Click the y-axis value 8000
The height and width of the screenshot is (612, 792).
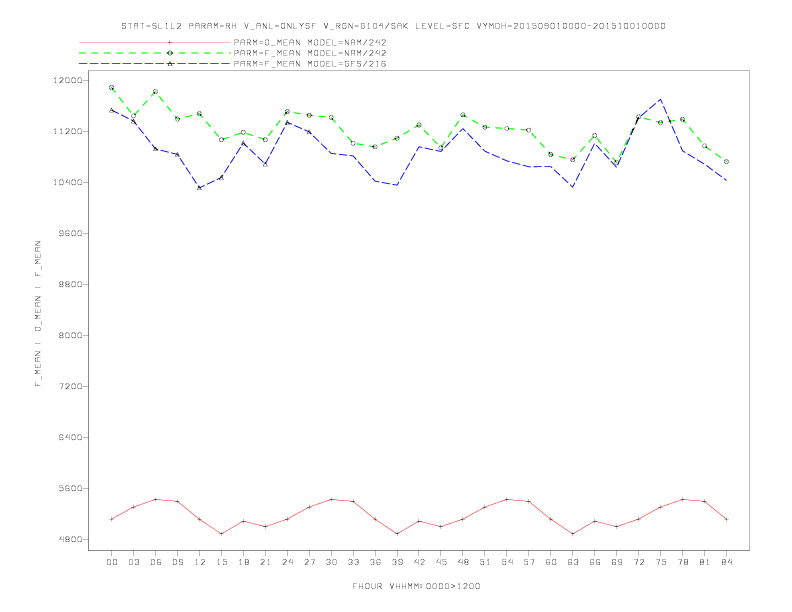coord(71,335)
